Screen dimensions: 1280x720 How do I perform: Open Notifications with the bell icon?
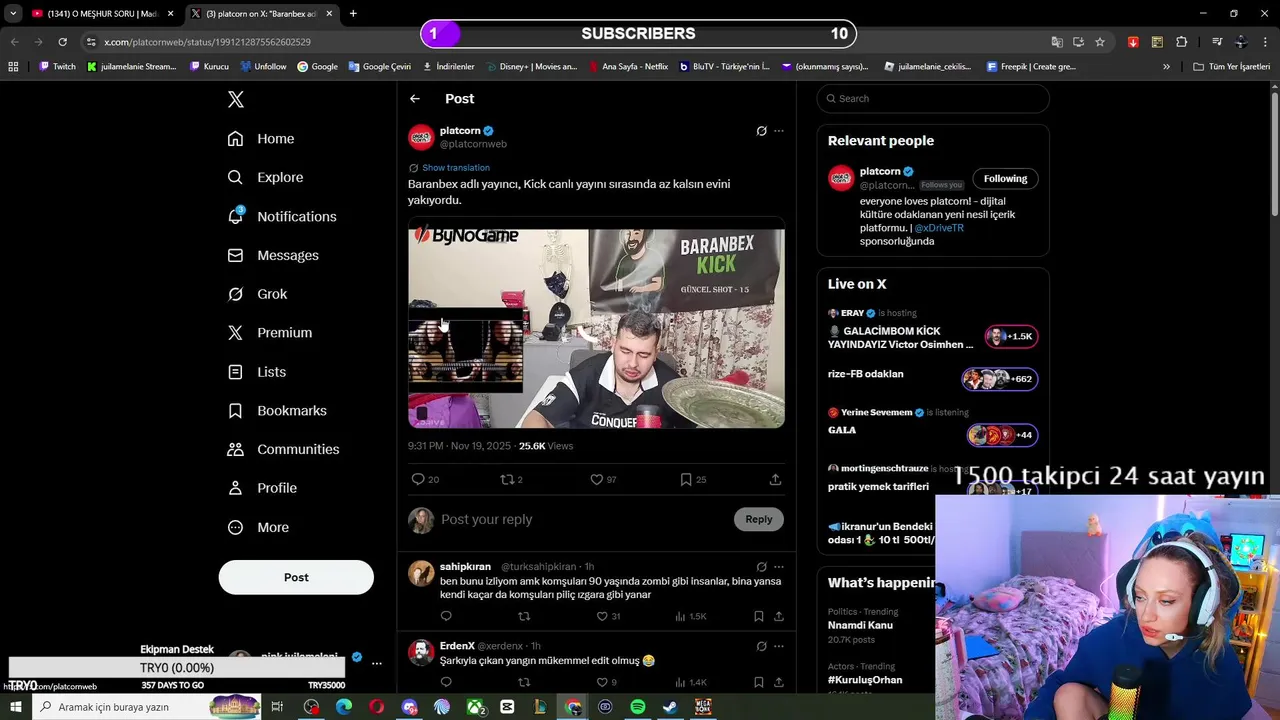[x=282, y=216]
